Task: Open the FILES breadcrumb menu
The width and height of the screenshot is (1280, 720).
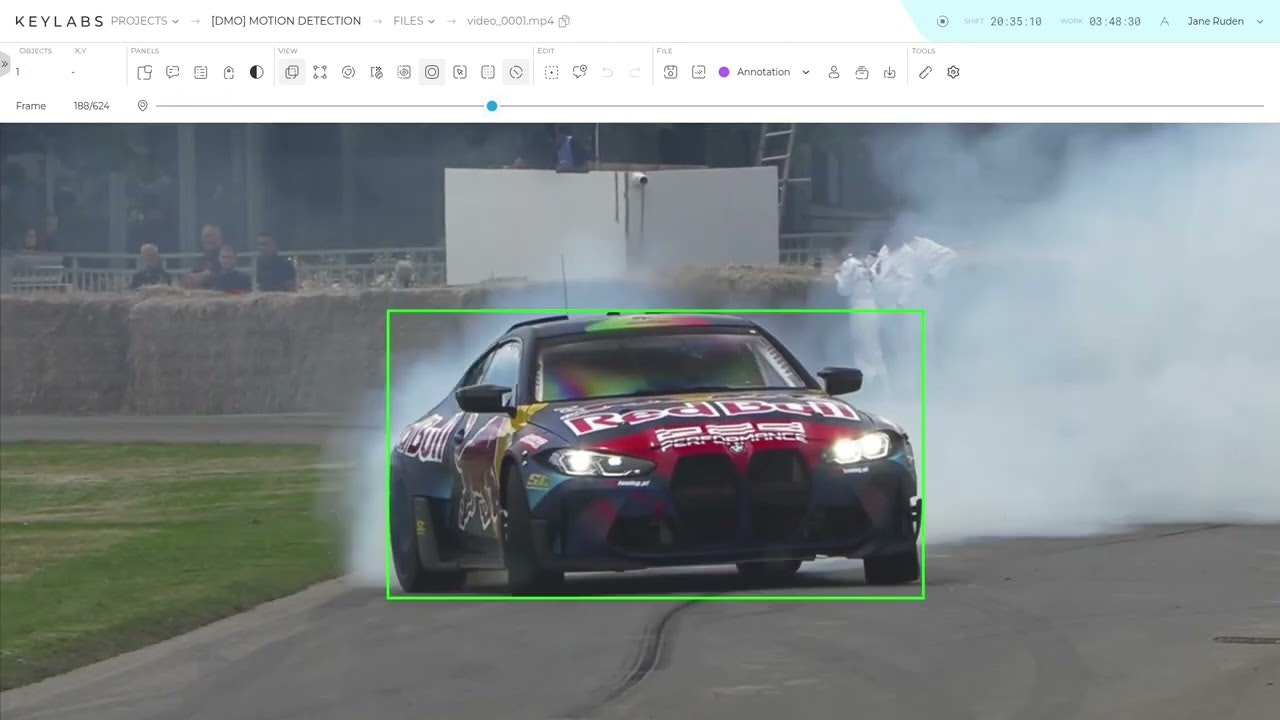Action: tap(413, 21)
